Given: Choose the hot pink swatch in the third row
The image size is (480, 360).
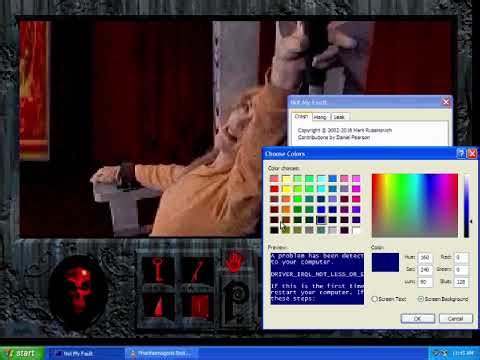Looking at the screenshot, I should pyautogui.click(x=356, y=199).
